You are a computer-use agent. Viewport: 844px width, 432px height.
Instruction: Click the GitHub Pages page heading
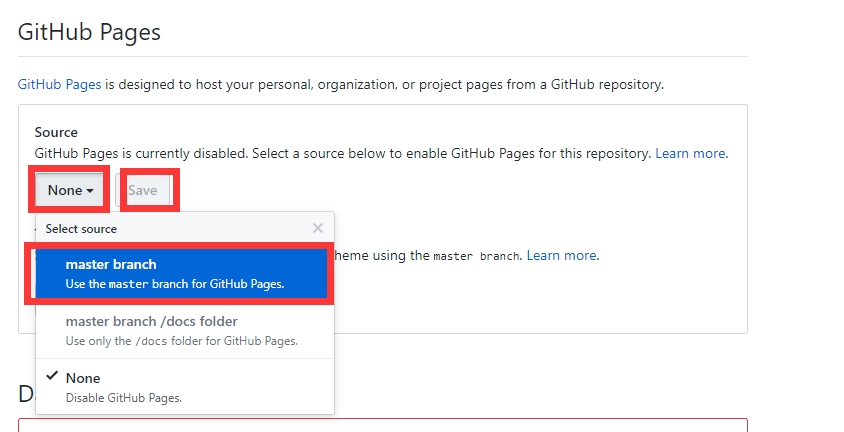click(x=89, y=32)
